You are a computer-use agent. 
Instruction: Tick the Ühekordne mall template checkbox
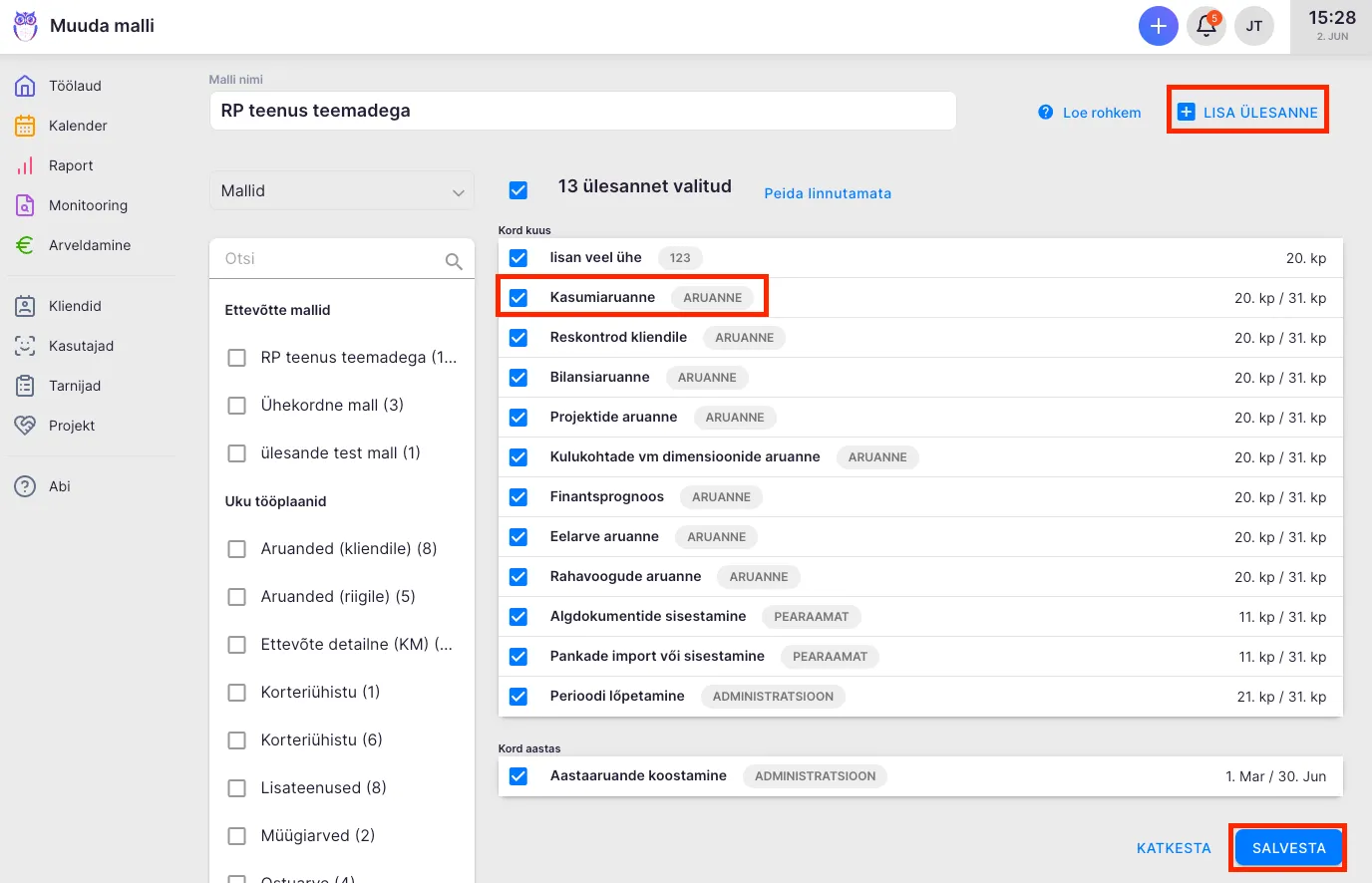click(237, 406)
